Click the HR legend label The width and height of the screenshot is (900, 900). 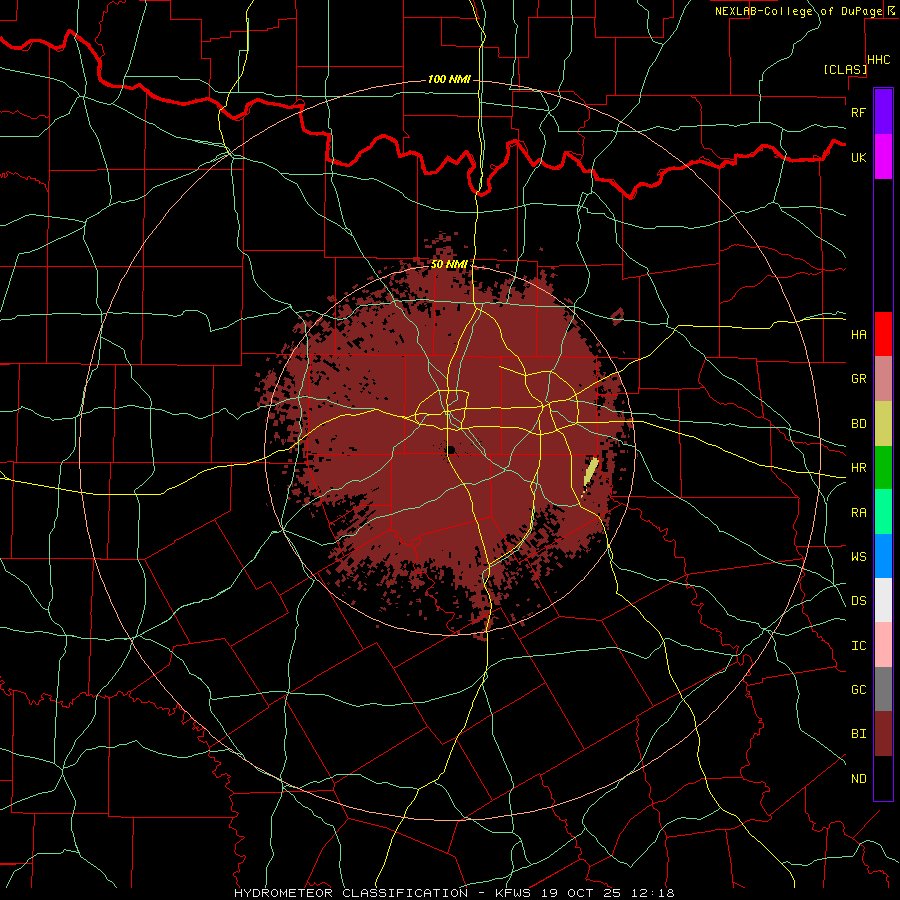858,468
